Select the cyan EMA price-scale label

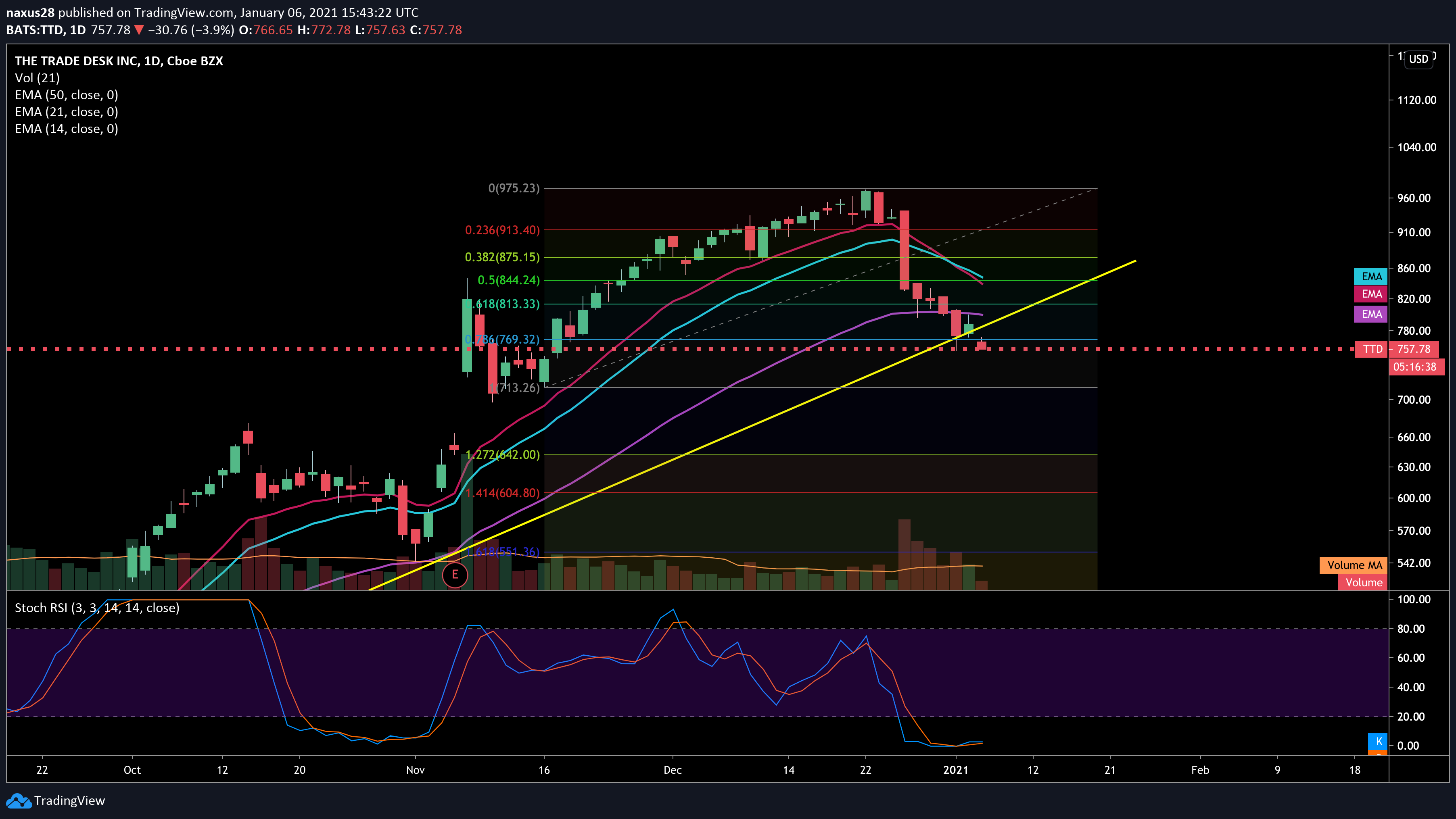coord(1370,277)
